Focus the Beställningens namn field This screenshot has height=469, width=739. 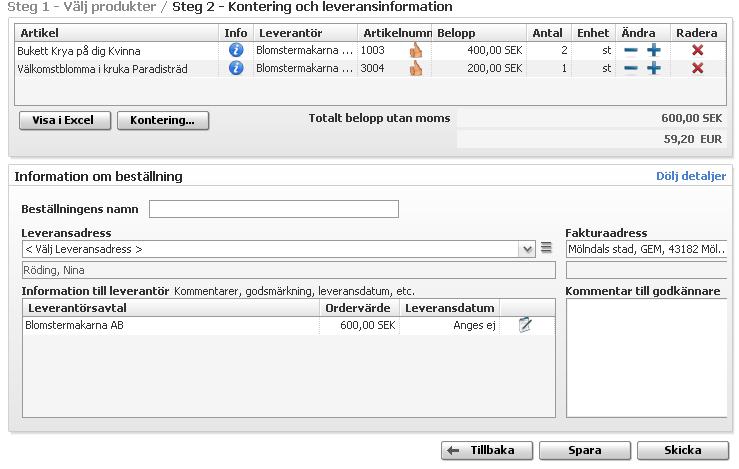coord(274,209)
